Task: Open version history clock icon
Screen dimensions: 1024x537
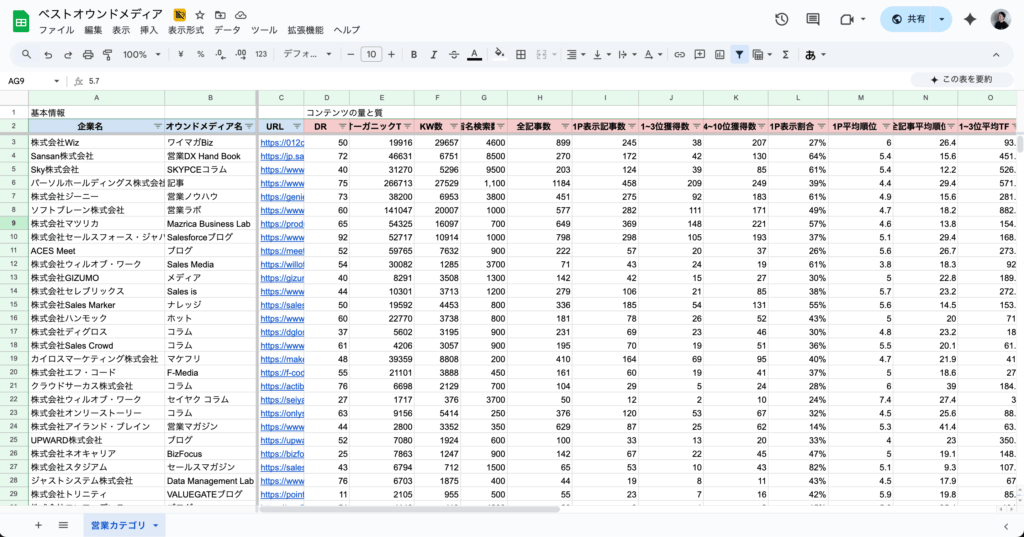Action: coord(781,20)
